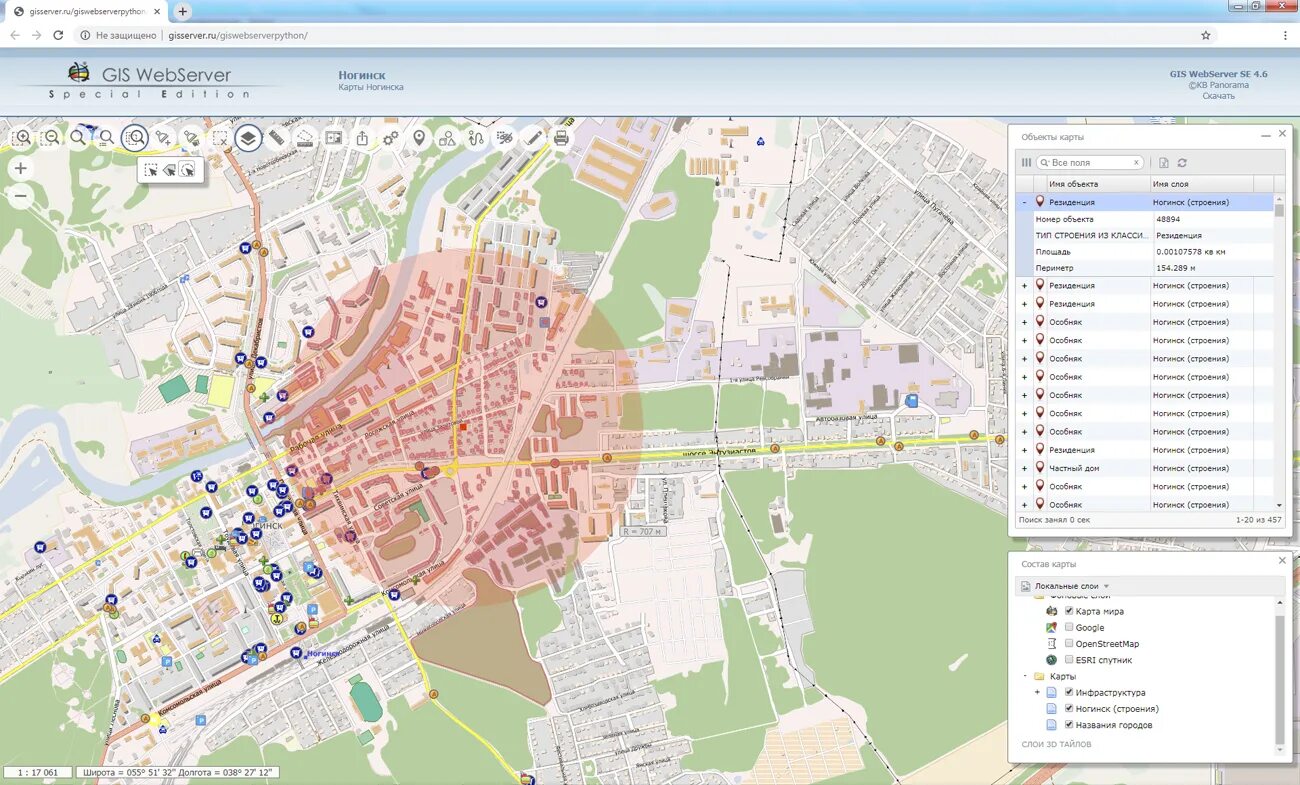This screenshot has width=1300, height=785.
Task: Click the Ногинск title link
Action: 361,75
